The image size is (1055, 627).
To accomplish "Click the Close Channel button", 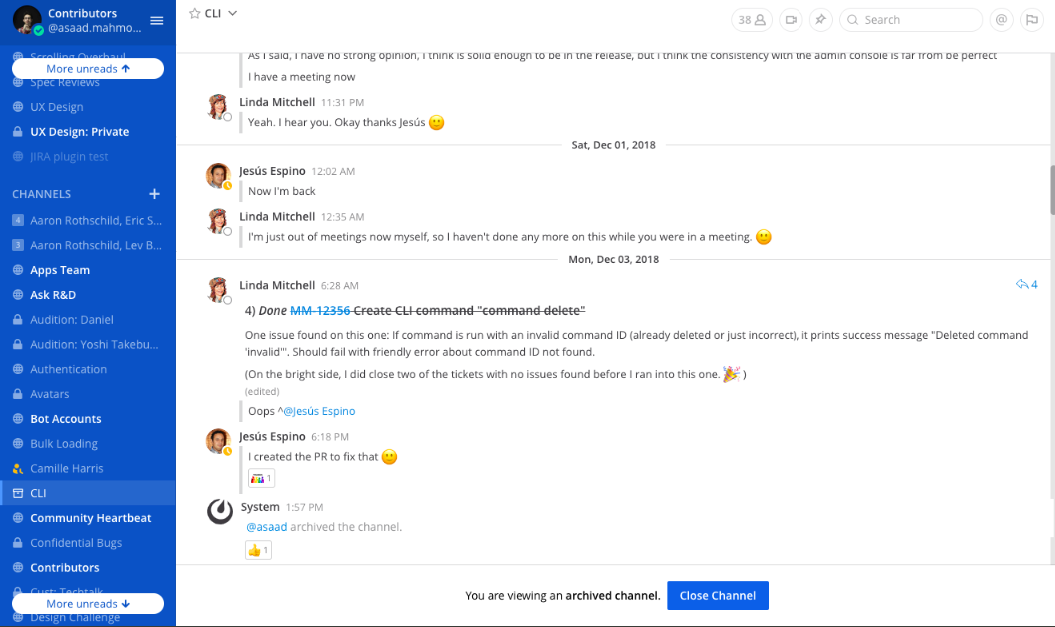I will point(718,595).
